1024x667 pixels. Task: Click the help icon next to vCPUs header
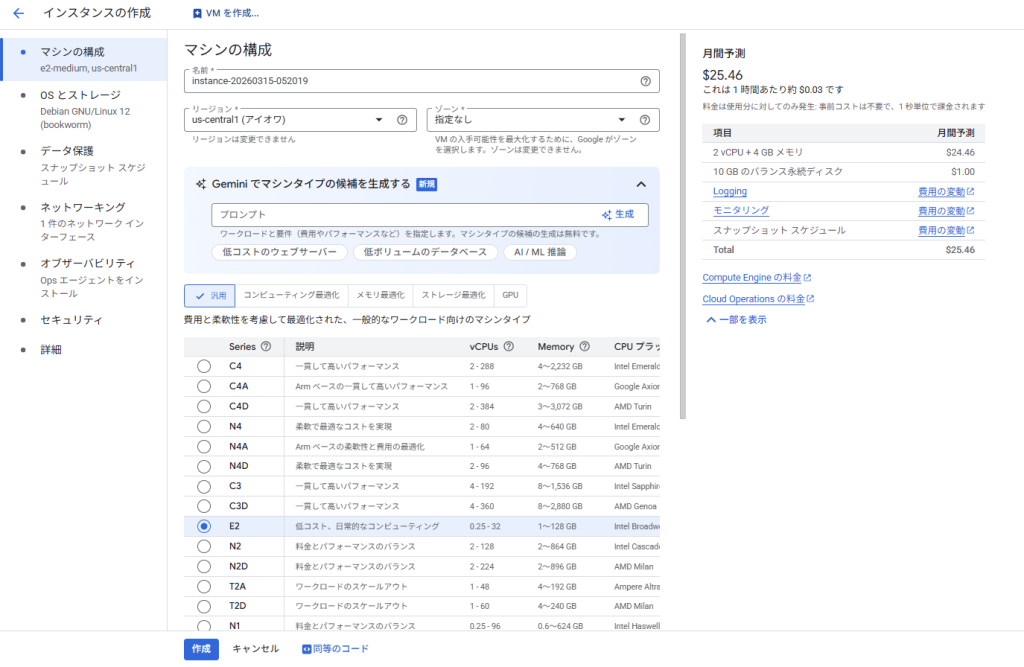click(509, 347)
